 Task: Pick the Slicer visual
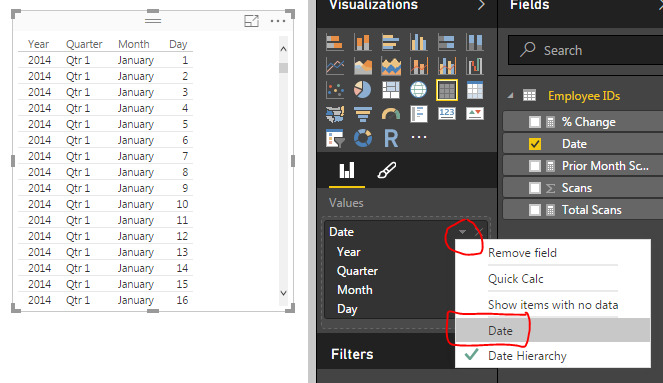coord(334,138)
